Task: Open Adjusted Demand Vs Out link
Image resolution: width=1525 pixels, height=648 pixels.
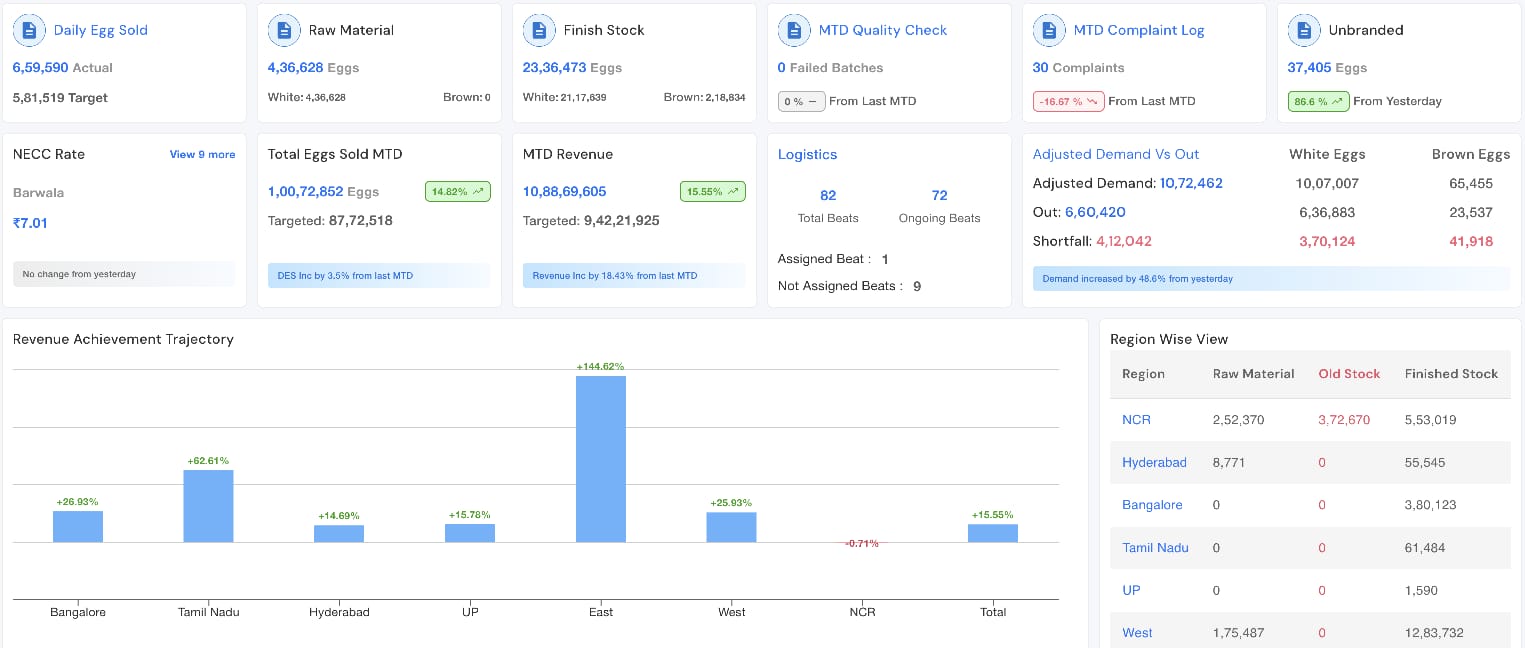Action: [1116, 154]
